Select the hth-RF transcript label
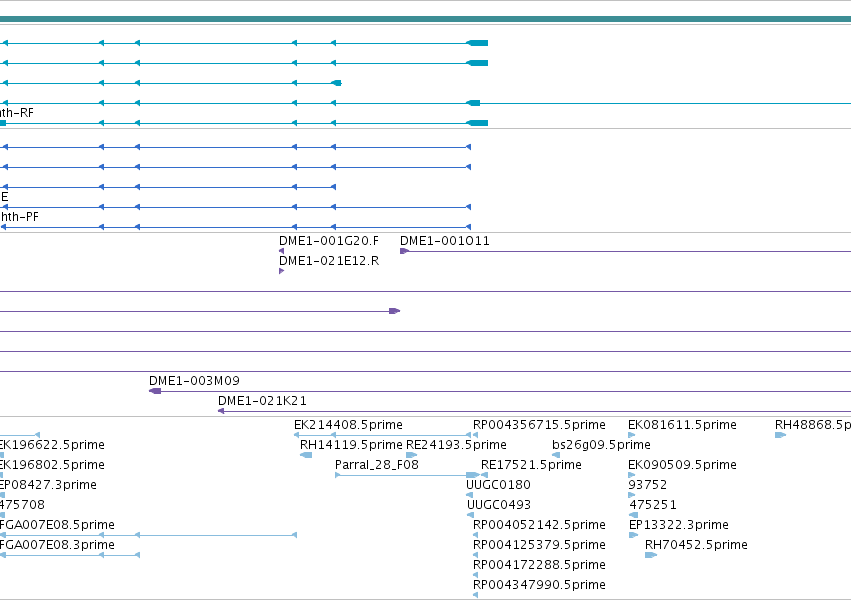 17,113
